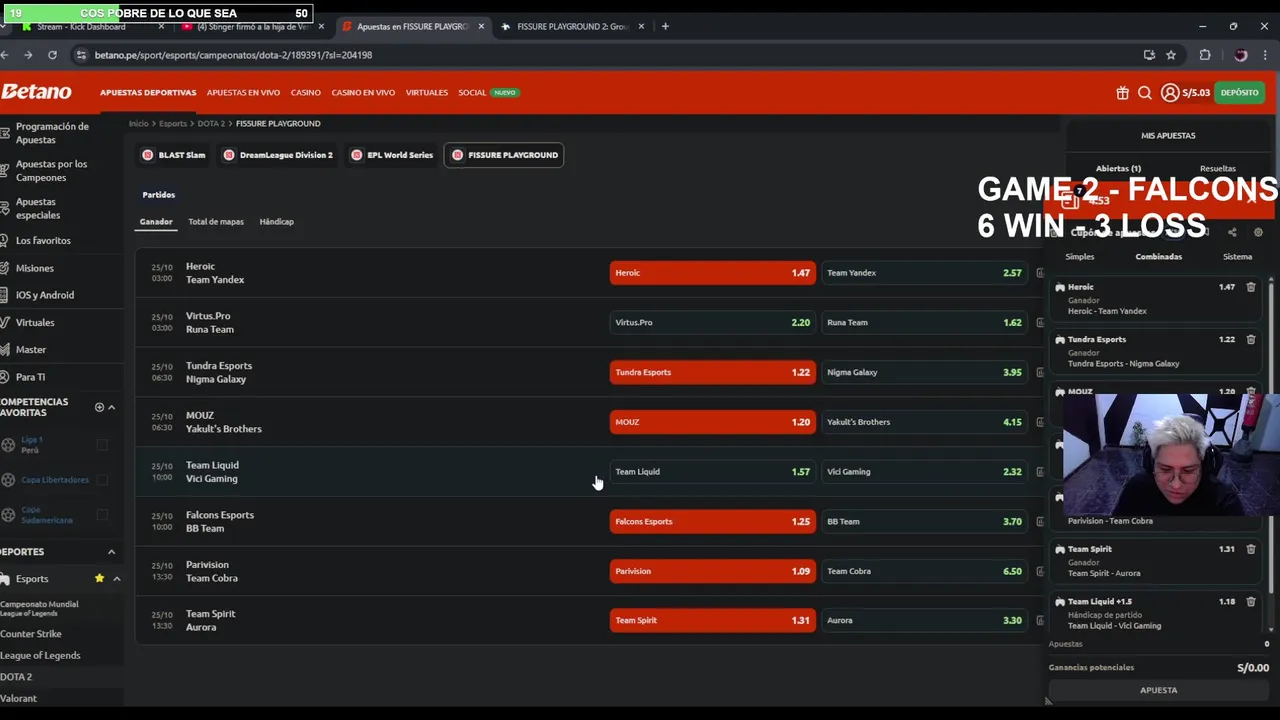1280x720 pixels.
Task: Open the browser extensions puzzle icon
Action: coord(1205,55)
